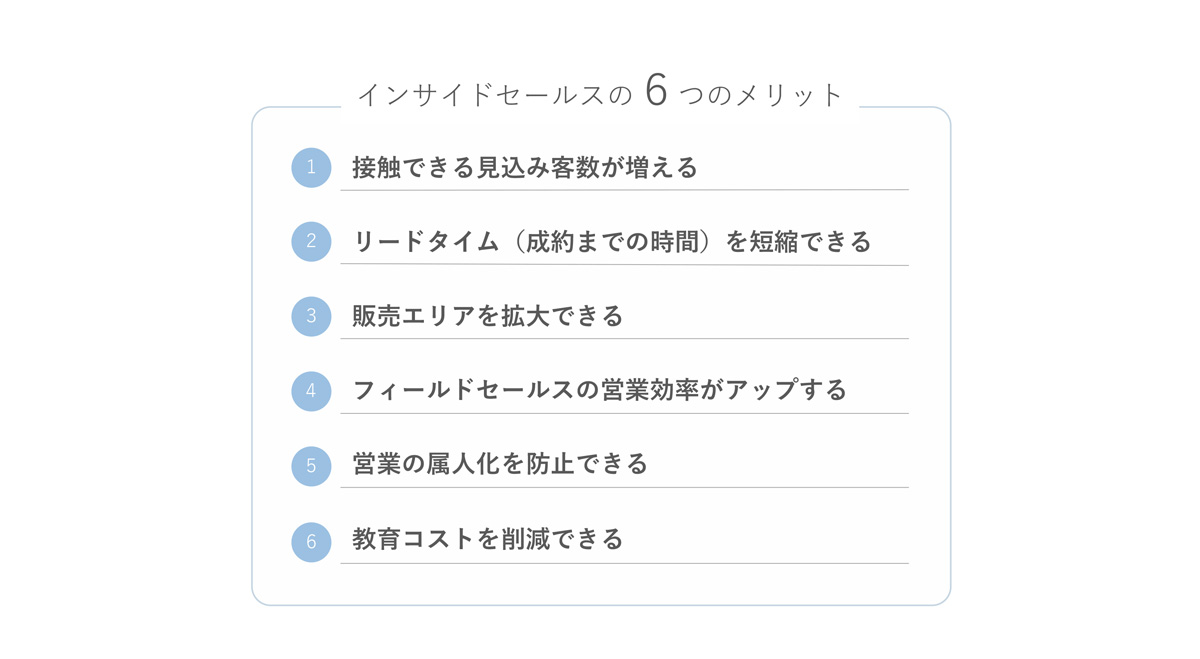Click the divider line under item 6
Screen dimensions: 1200x659
click(x=624, y=563)
